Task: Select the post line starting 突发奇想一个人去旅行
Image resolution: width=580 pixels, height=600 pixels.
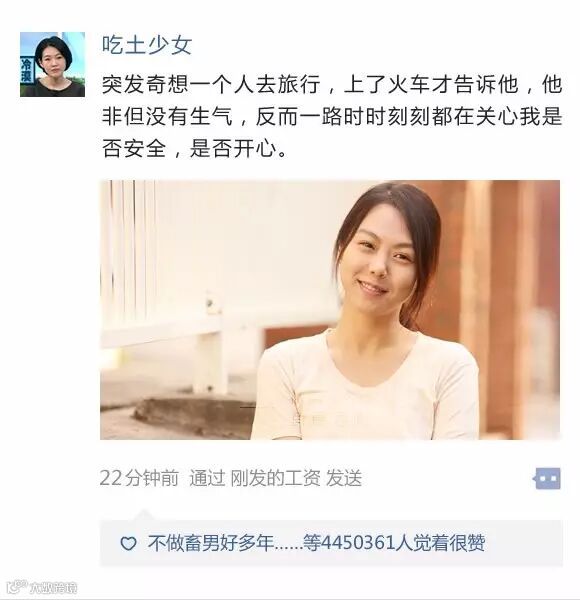Action: pos(332,84)
